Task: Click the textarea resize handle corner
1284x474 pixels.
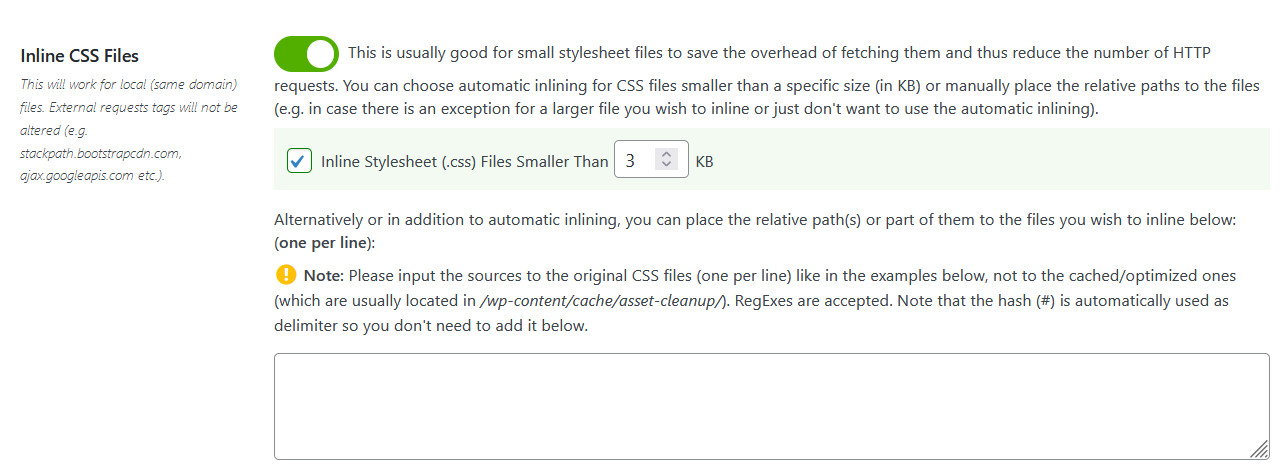Action: (1260, 451)
